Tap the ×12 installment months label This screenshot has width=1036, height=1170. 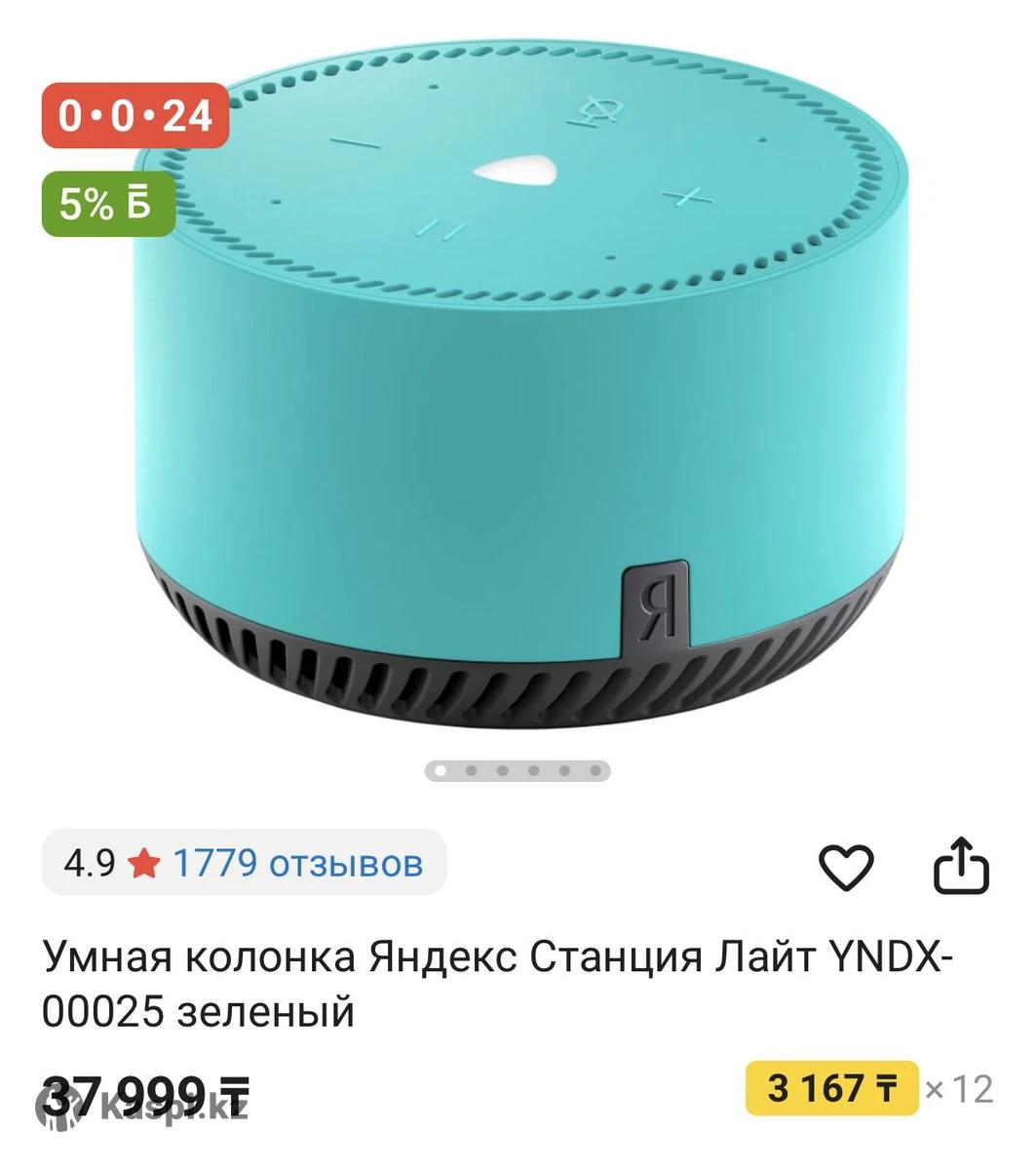pyautogui.click(x=959, y=1089)
